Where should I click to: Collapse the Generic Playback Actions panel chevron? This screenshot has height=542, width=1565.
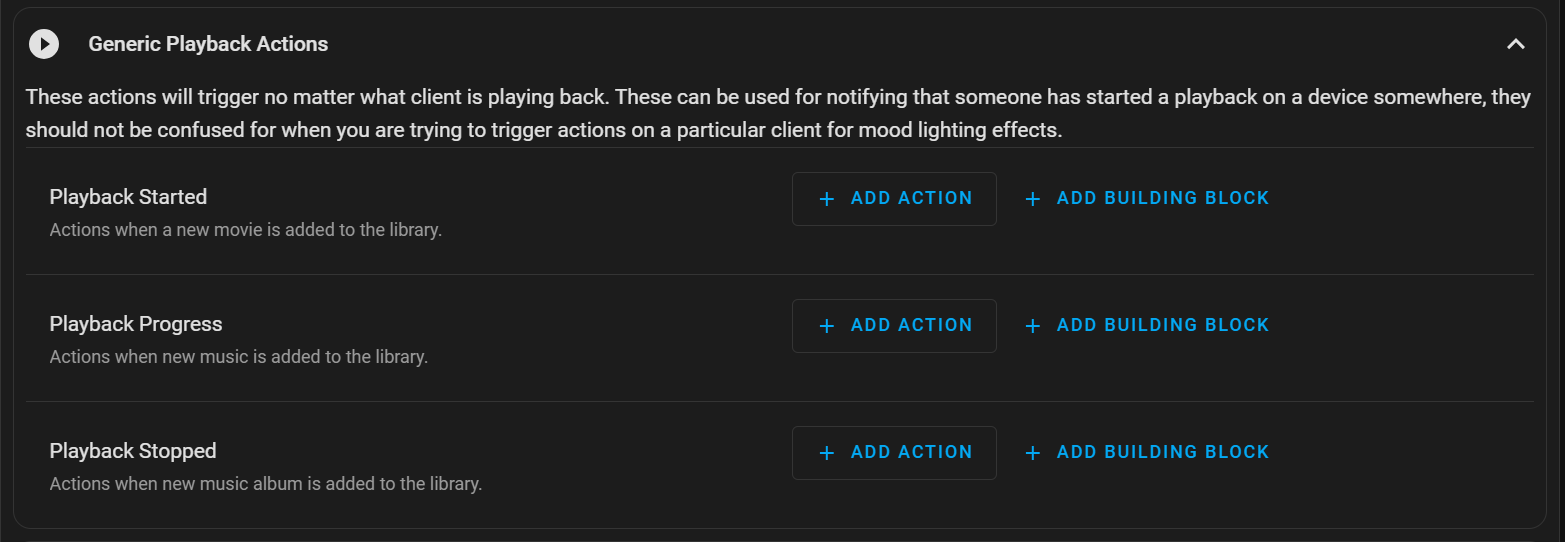1516,44
